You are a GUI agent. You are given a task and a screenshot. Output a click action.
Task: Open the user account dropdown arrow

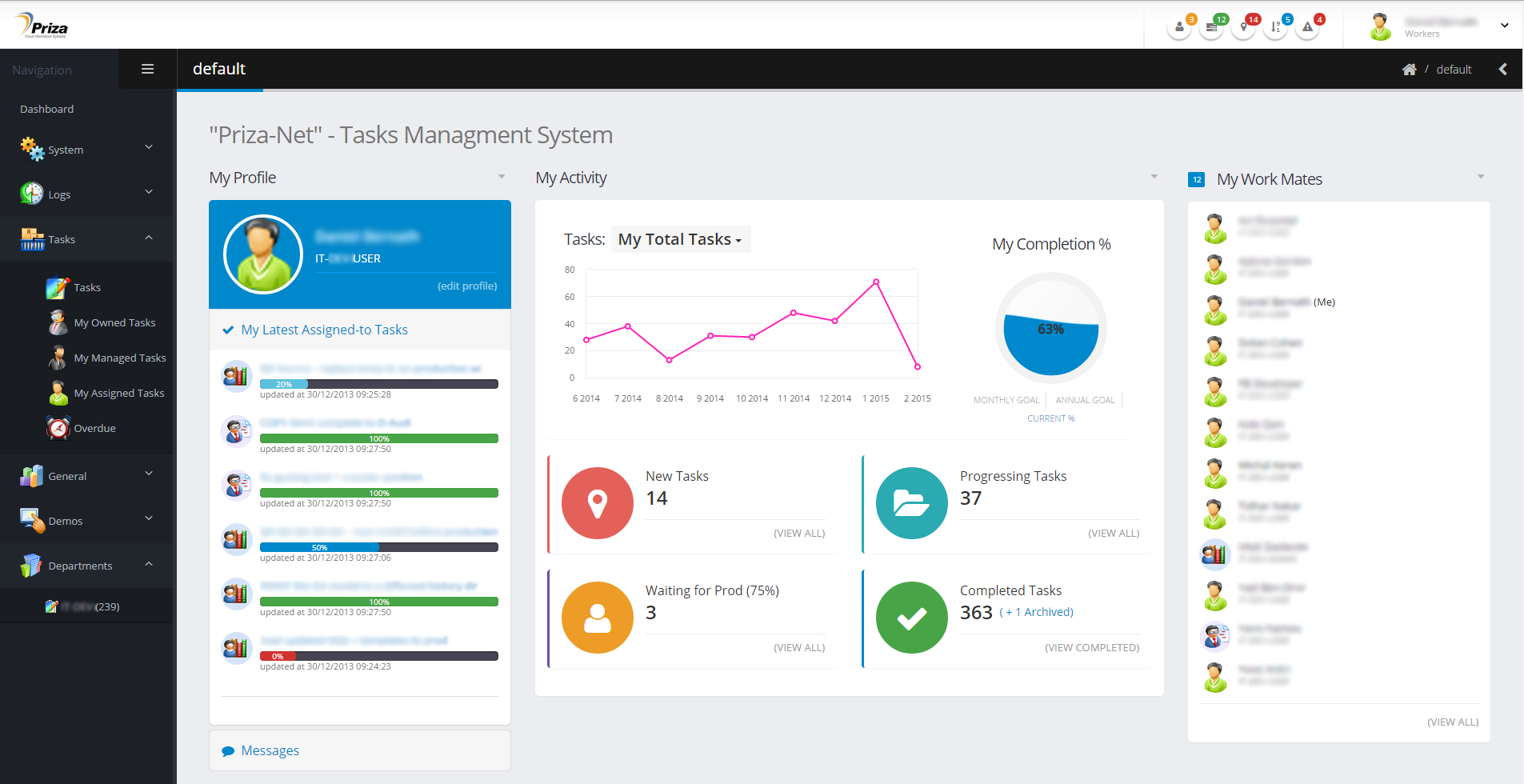coord(1504,26)
